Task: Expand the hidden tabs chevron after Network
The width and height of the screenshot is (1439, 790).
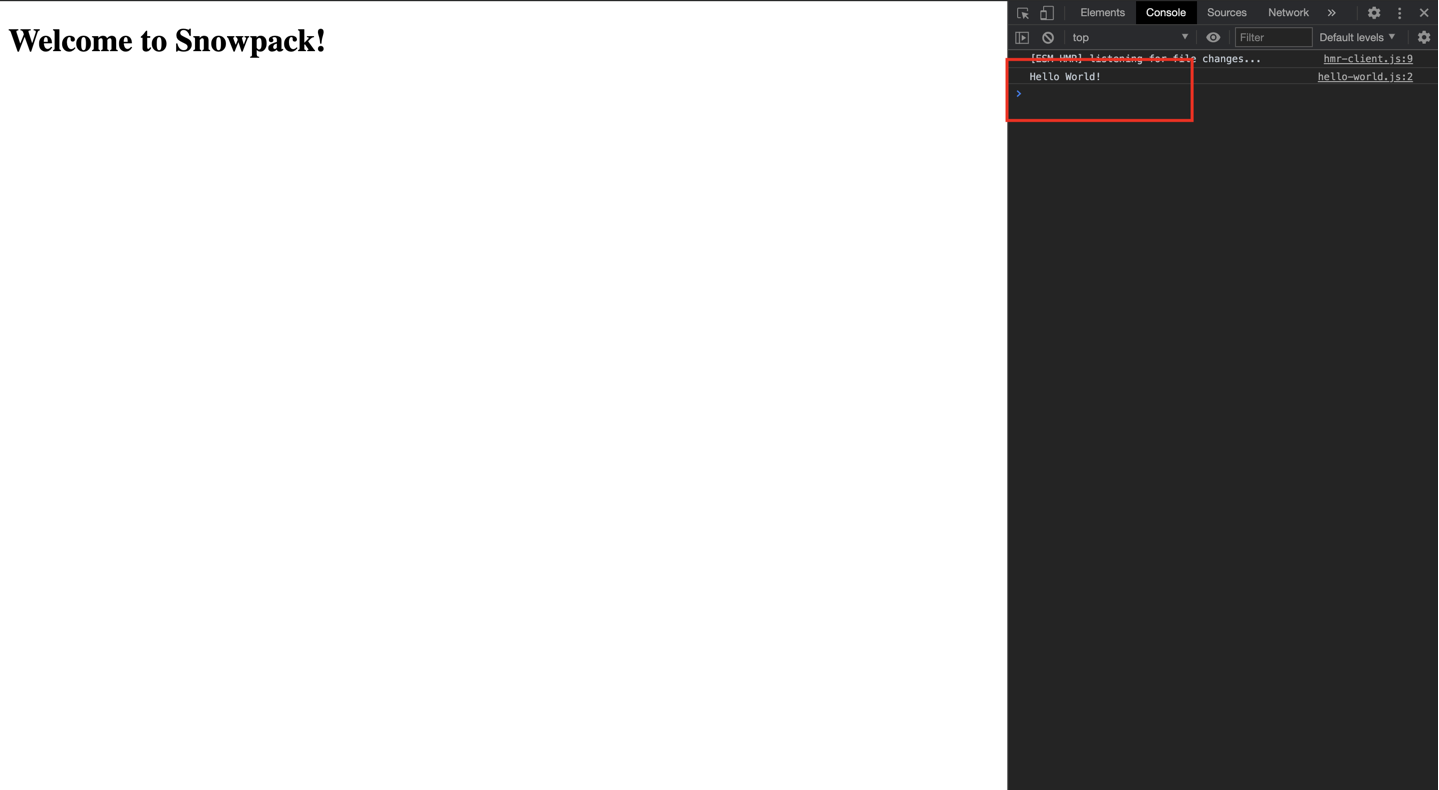Action: coord(1331,13)
